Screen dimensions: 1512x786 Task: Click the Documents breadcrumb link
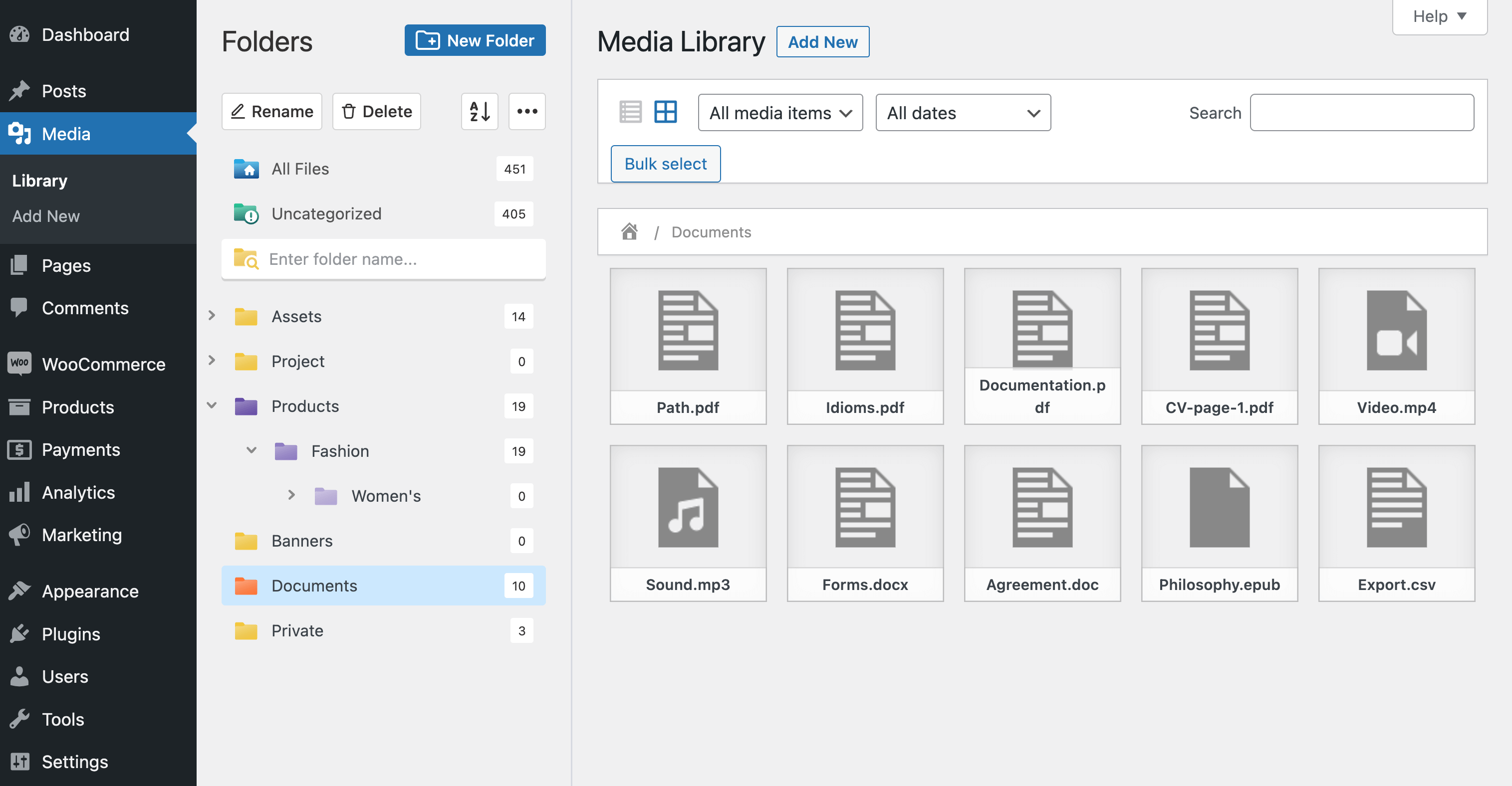point(711,232)
